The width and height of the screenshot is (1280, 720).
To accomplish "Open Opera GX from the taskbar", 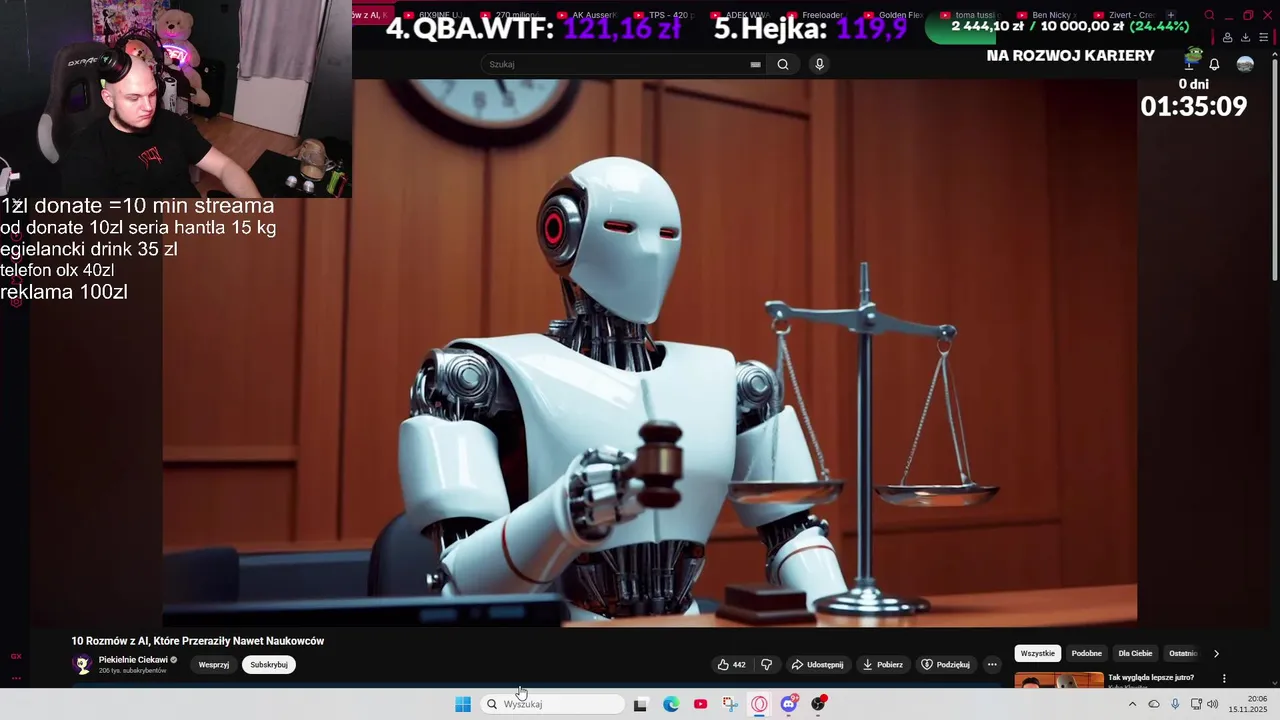I will click(x=759, y=704).
